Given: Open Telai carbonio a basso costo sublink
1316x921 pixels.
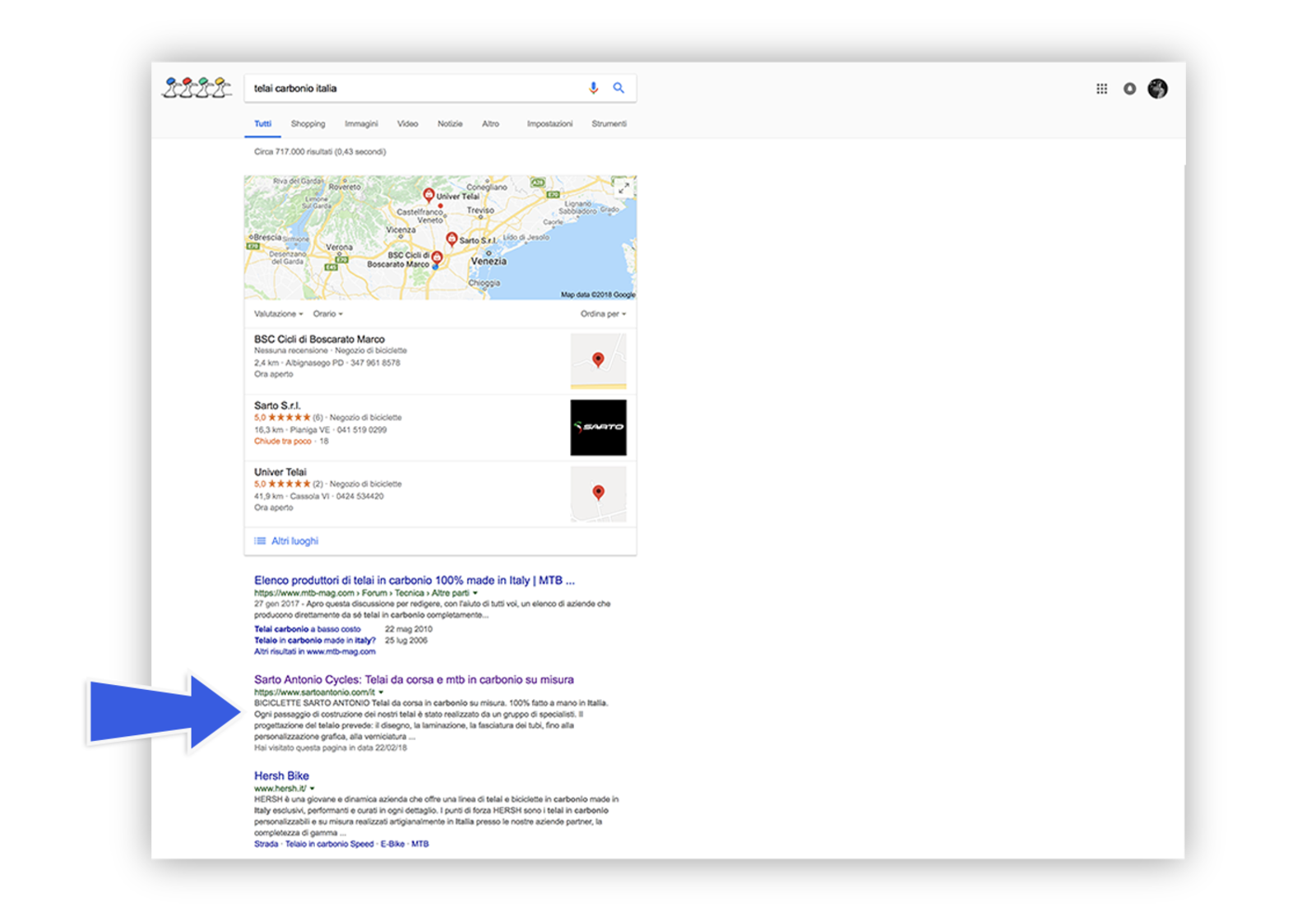Looking at the screenshot, I should [307, 629].
